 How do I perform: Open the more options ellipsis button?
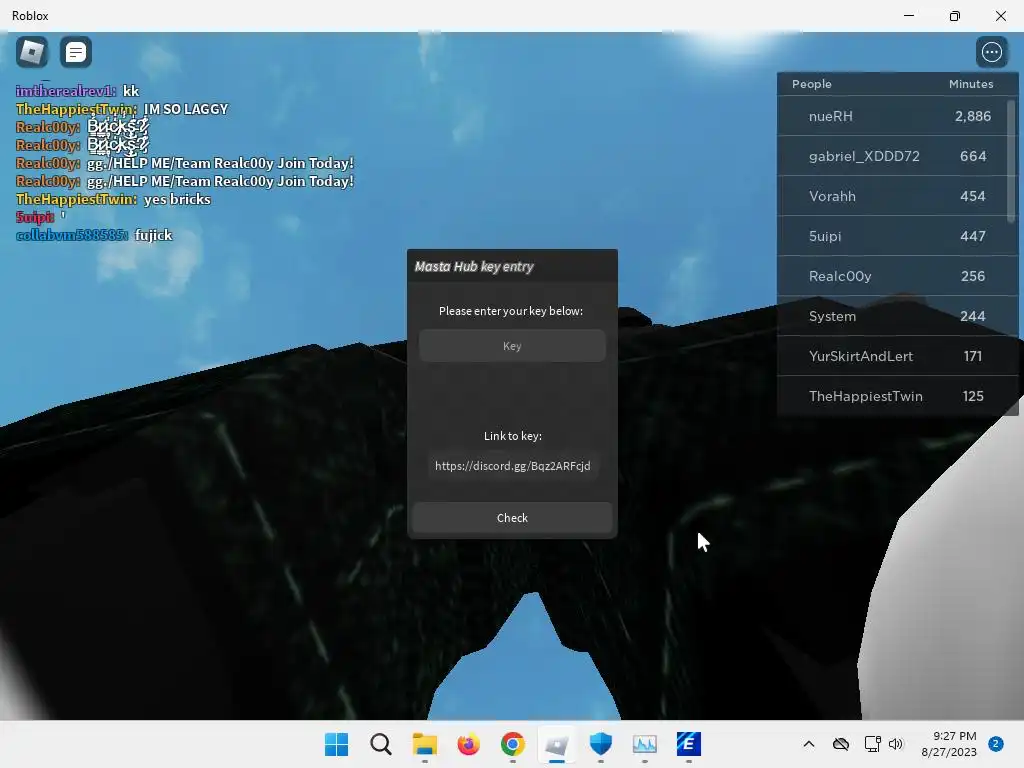pos(991,52)
